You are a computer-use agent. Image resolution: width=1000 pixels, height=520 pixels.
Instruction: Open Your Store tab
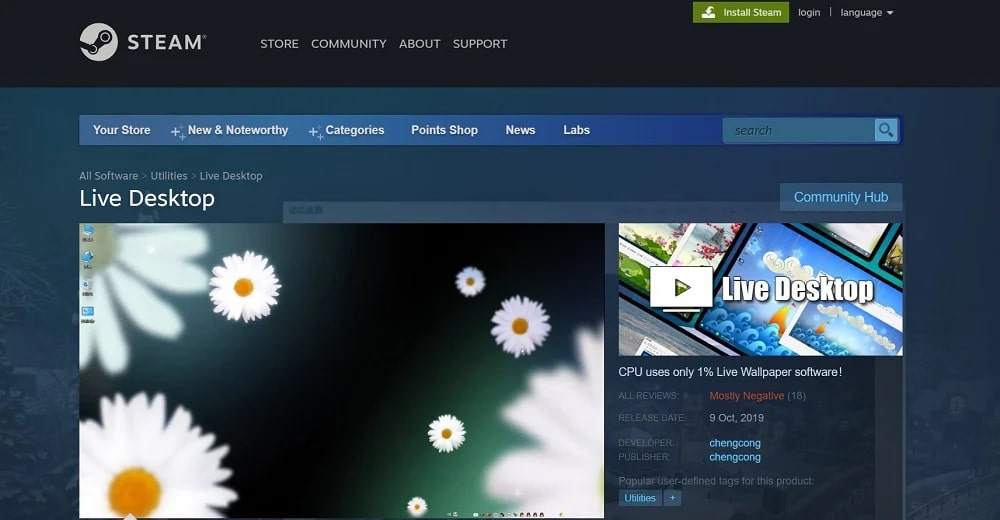pyautogui.click(x=122, y=130)
